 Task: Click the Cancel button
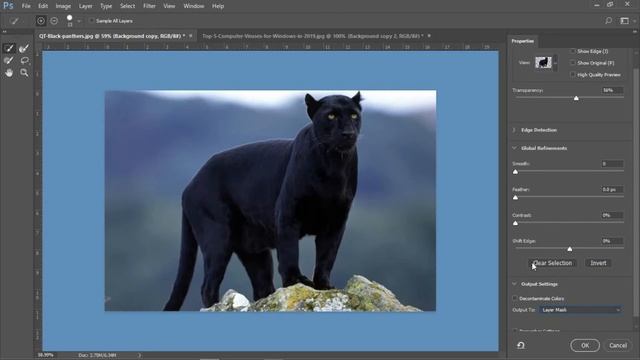pyautogui.click(x=618, y=345)
